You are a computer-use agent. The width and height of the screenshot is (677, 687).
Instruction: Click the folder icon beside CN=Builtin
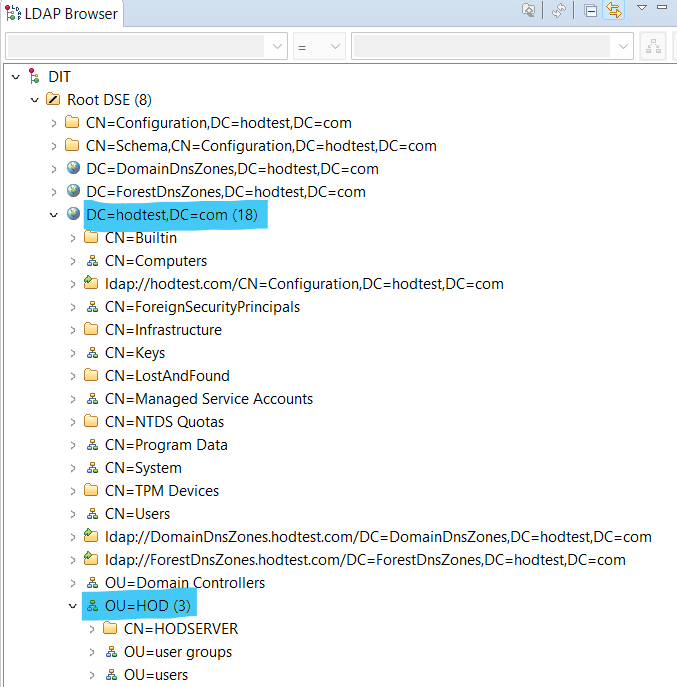pyautogui.click(x=92, y=238)
